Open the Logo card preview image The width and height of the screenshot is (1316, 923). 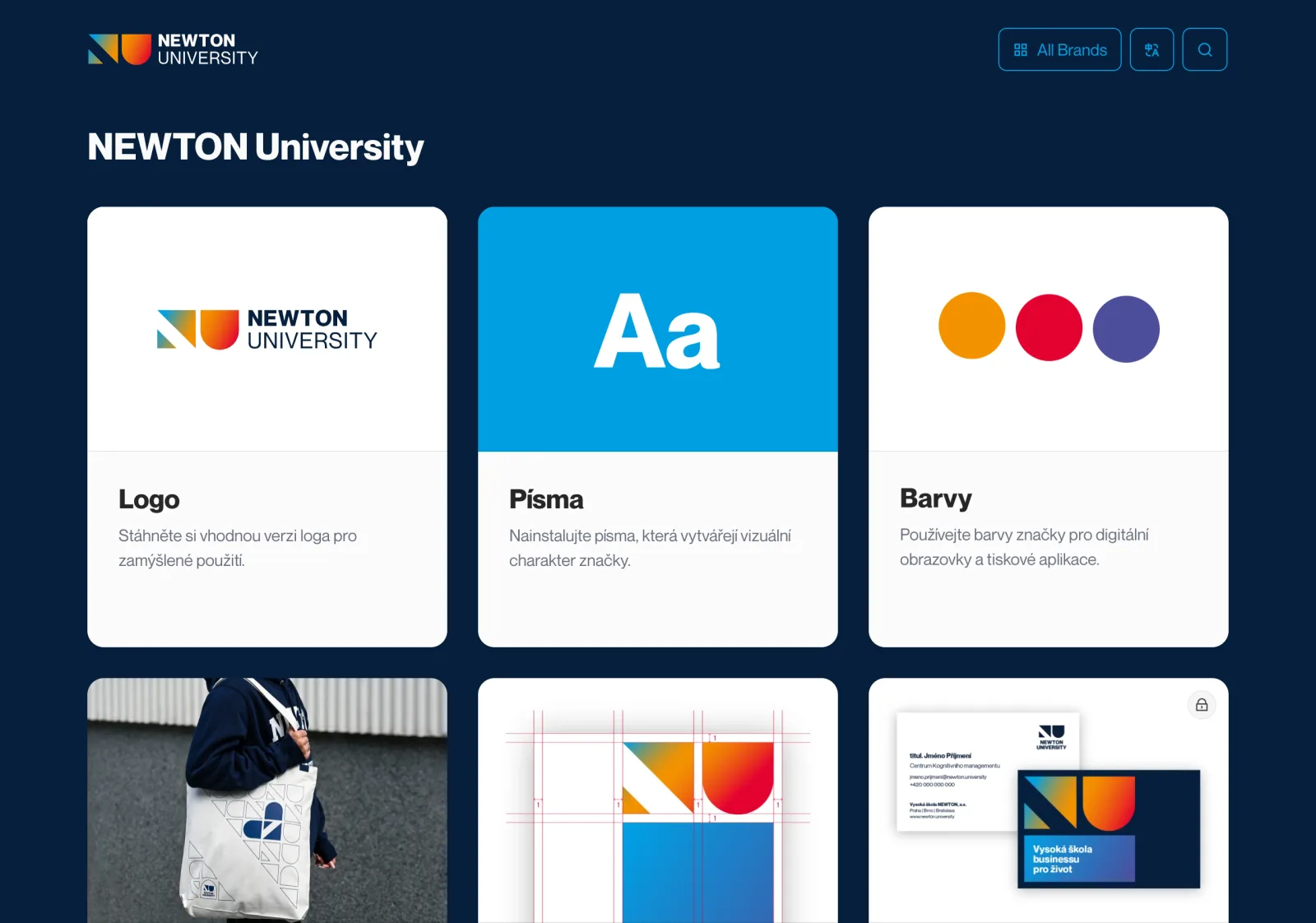(267, 329)
